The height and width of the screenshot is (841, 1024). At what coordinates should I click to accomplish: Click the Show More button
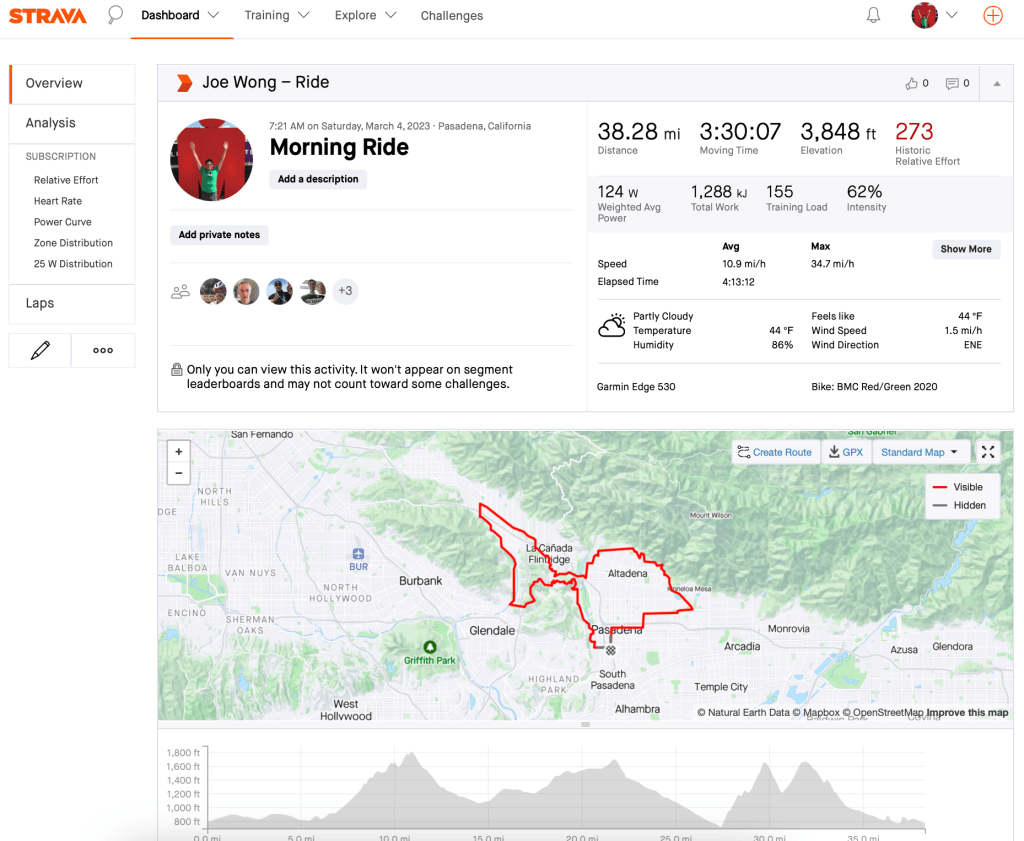point(965,249)
